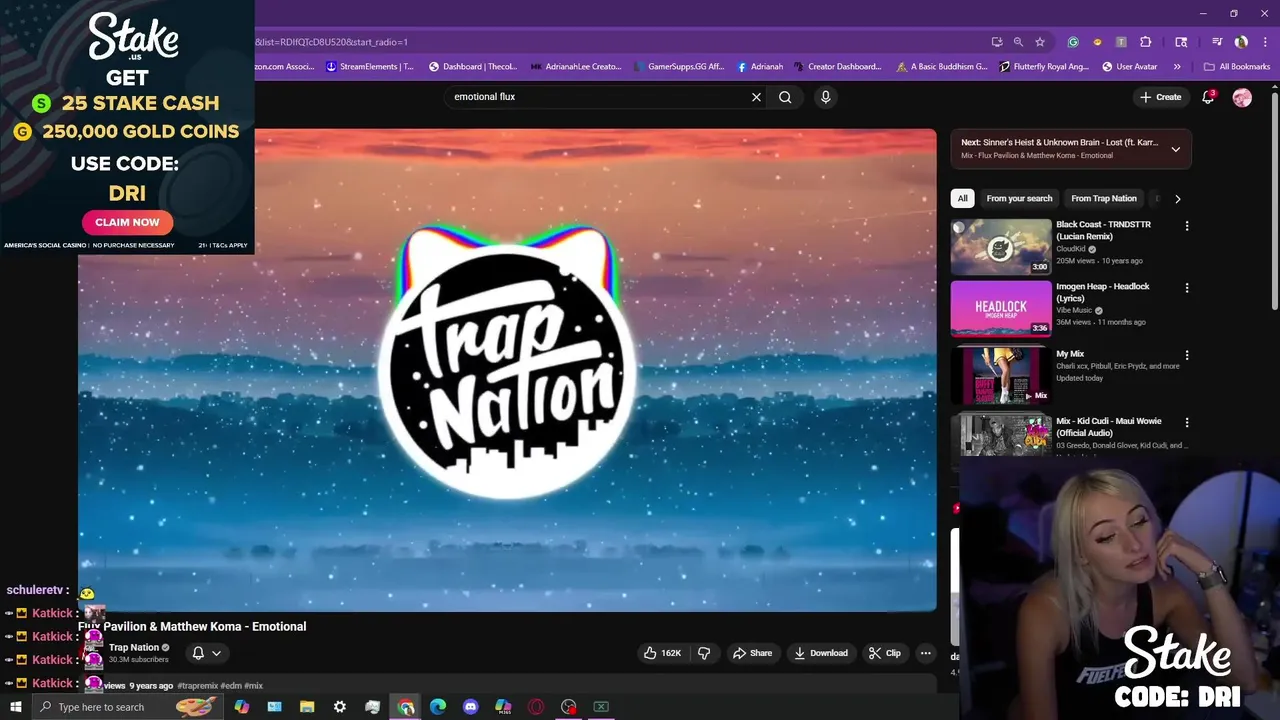Screen dimensions: 1280x720
Task: Switch to Chrome in the taskbar
Action: (405, 707)
